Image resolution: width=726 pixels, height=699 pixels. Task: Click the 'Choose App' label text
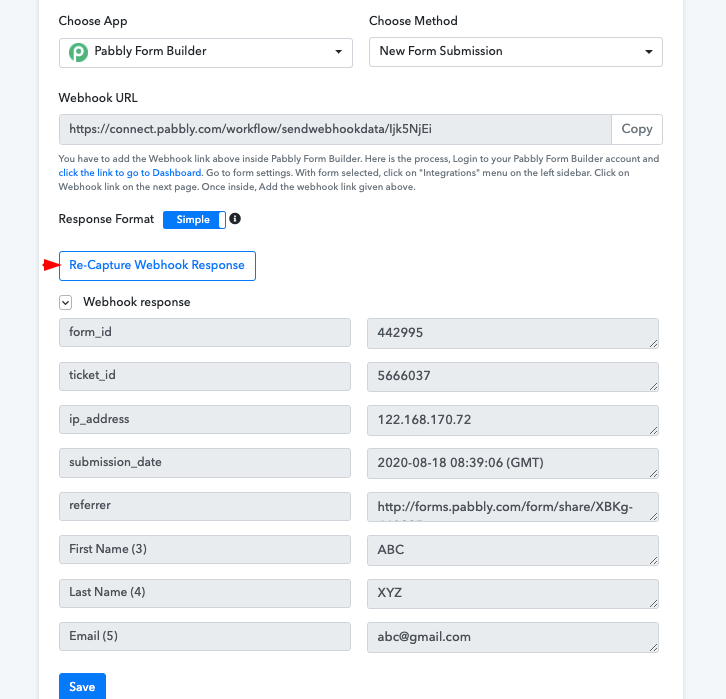click(x=93, y=21)
